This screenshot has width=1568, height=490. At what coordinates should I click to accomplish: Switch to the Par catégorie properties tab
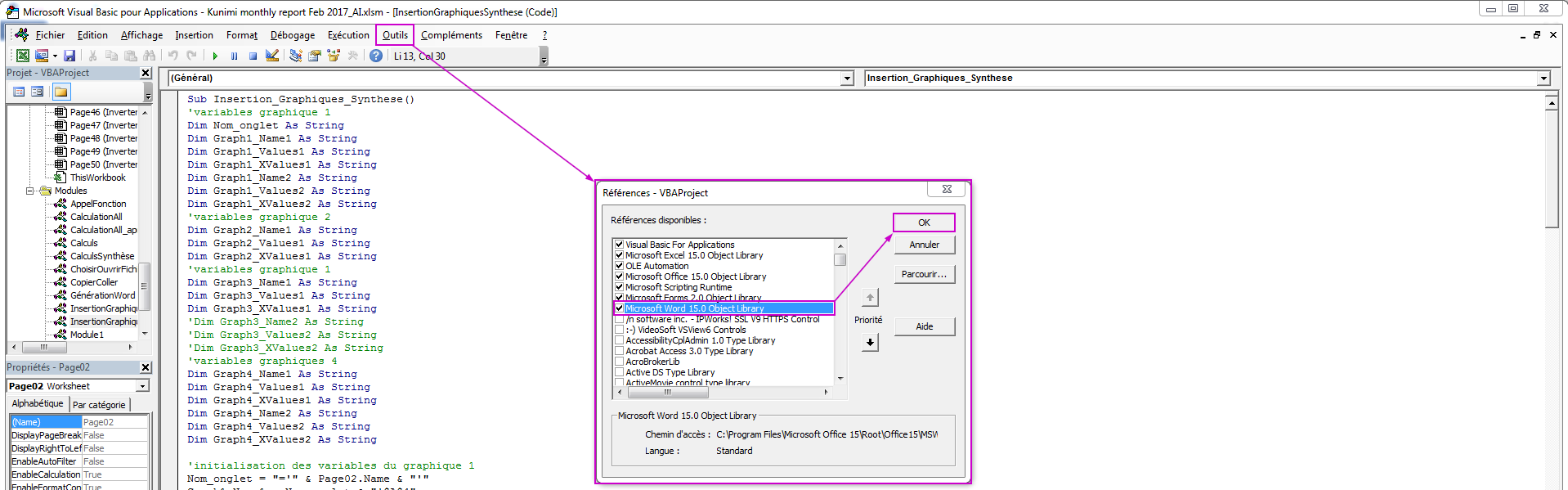[99, 405]
